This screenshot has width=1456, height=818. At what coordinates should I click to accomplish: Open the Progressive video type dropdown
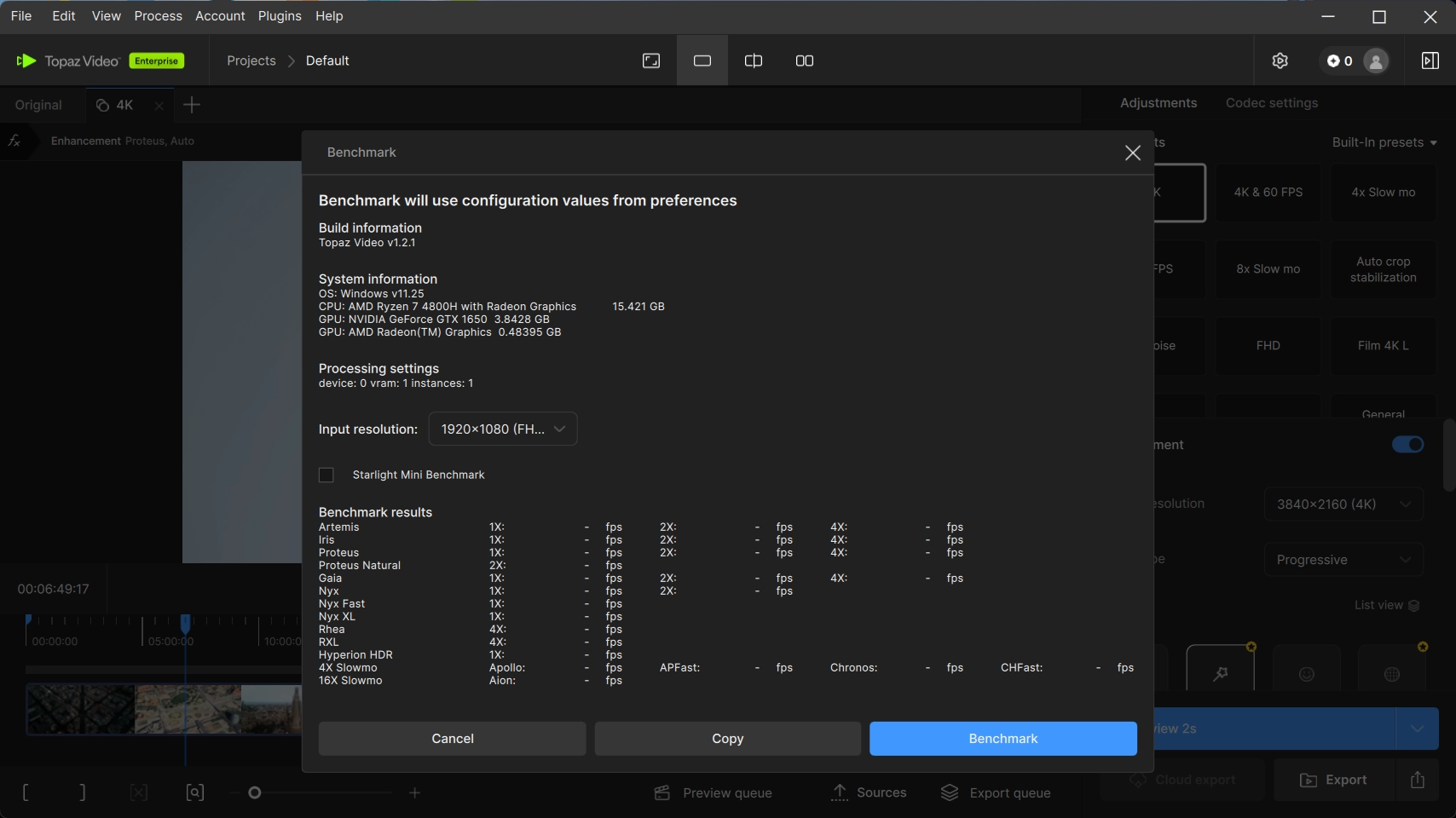point(1343,560)
